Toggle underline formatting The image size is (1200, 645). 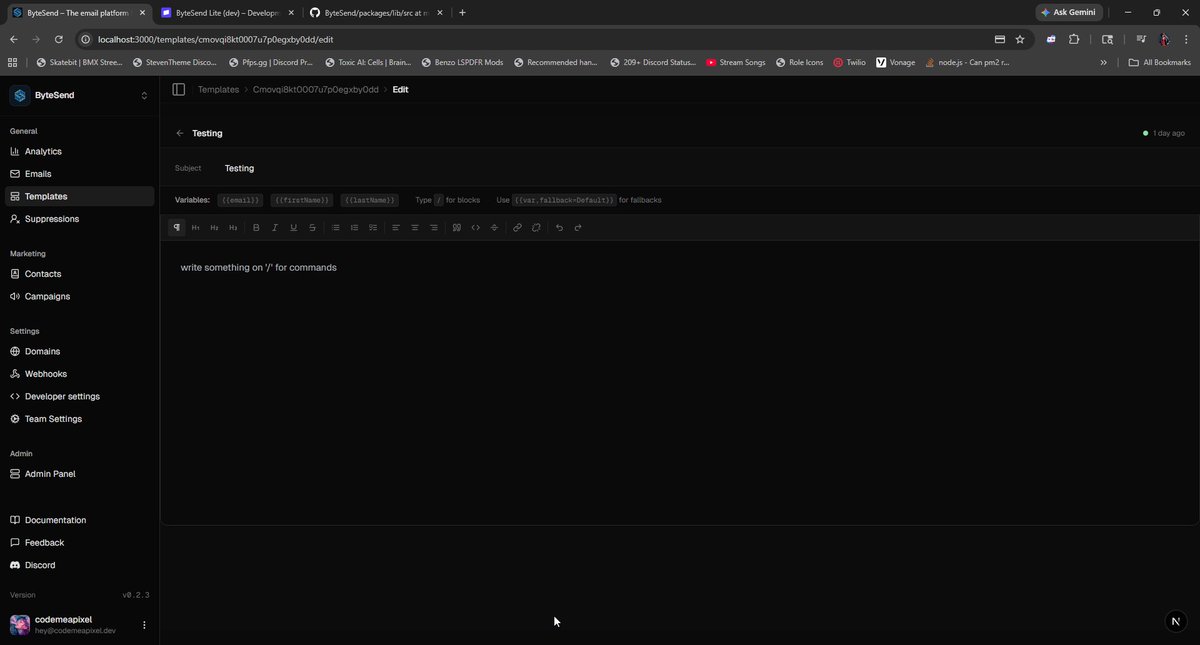[293, 227]
